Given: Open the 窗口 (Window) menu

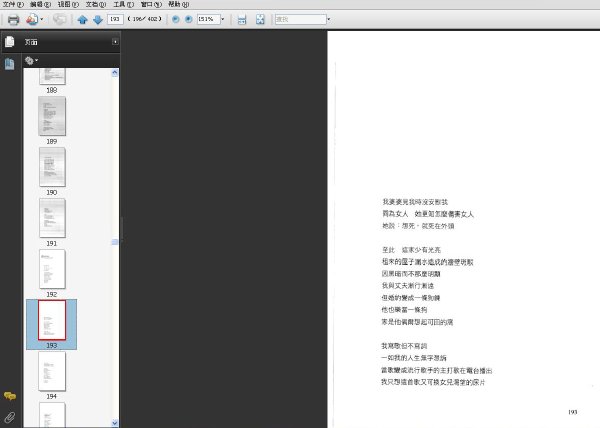Looking at the screenshot, I should tap(151, 4).
